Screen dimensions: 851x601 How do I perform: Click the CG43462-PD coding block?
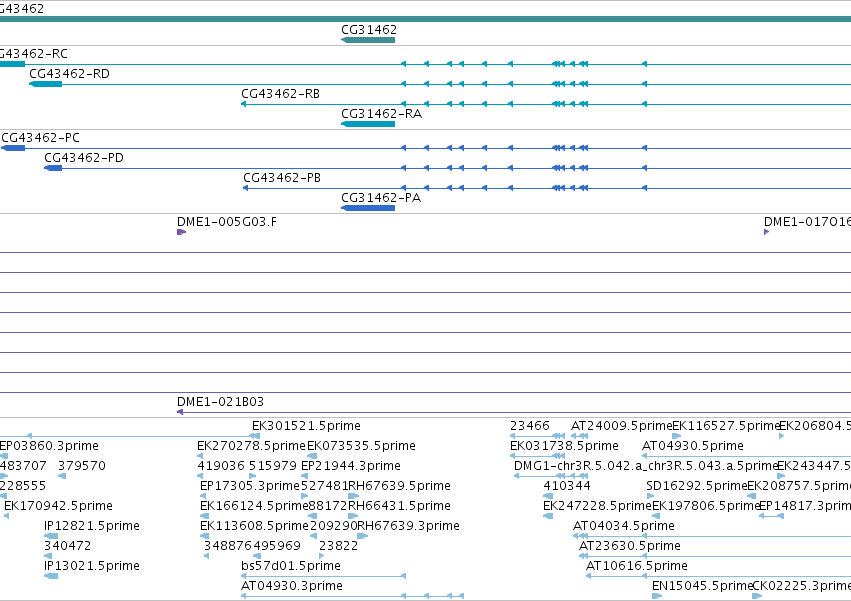point(53,168)
